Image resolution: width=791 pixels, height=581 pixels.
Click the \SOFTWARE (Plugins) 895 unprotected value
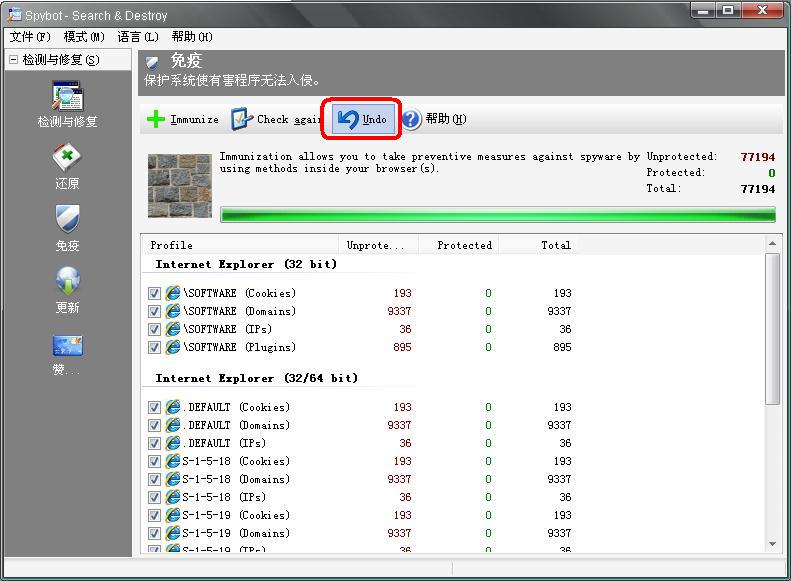pyautogui.click(x=402, y=347)
